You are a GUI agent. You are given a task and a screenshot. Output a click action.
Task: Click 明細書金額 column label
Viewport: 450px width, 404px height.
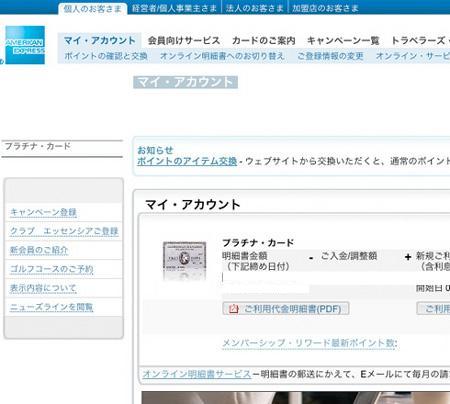click(x=245, y=256)
